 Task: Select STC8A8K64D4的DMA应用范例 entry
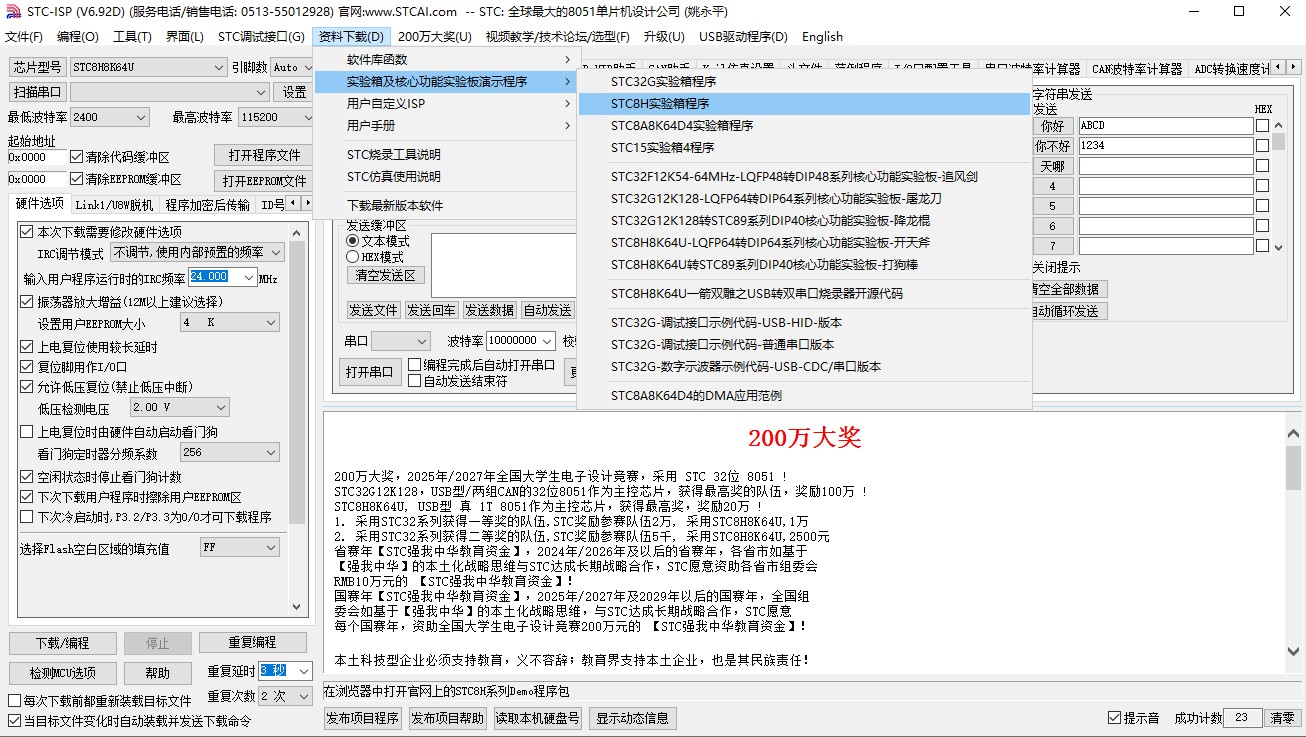[x=804, y=396]
